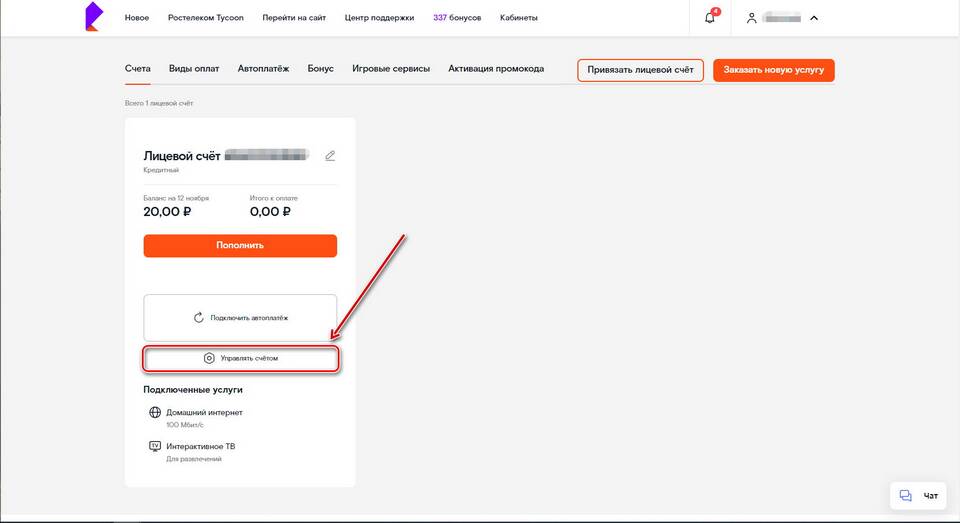Screen dimensions: 960x523
Task: Open the 337 бонусов link
Action: pos(458,18)
